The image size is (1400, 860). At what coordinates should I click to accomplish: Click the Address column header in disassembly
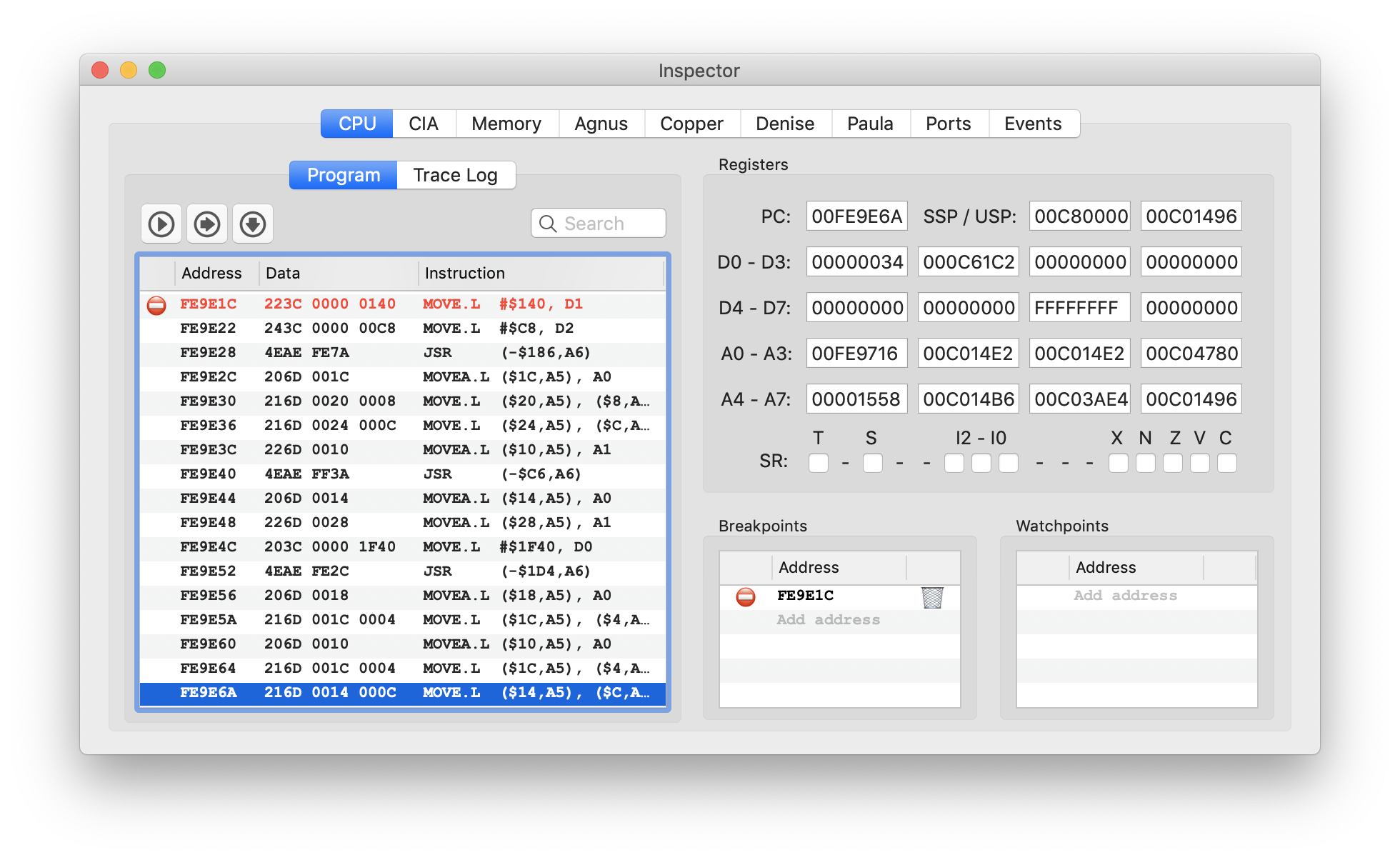217,274
